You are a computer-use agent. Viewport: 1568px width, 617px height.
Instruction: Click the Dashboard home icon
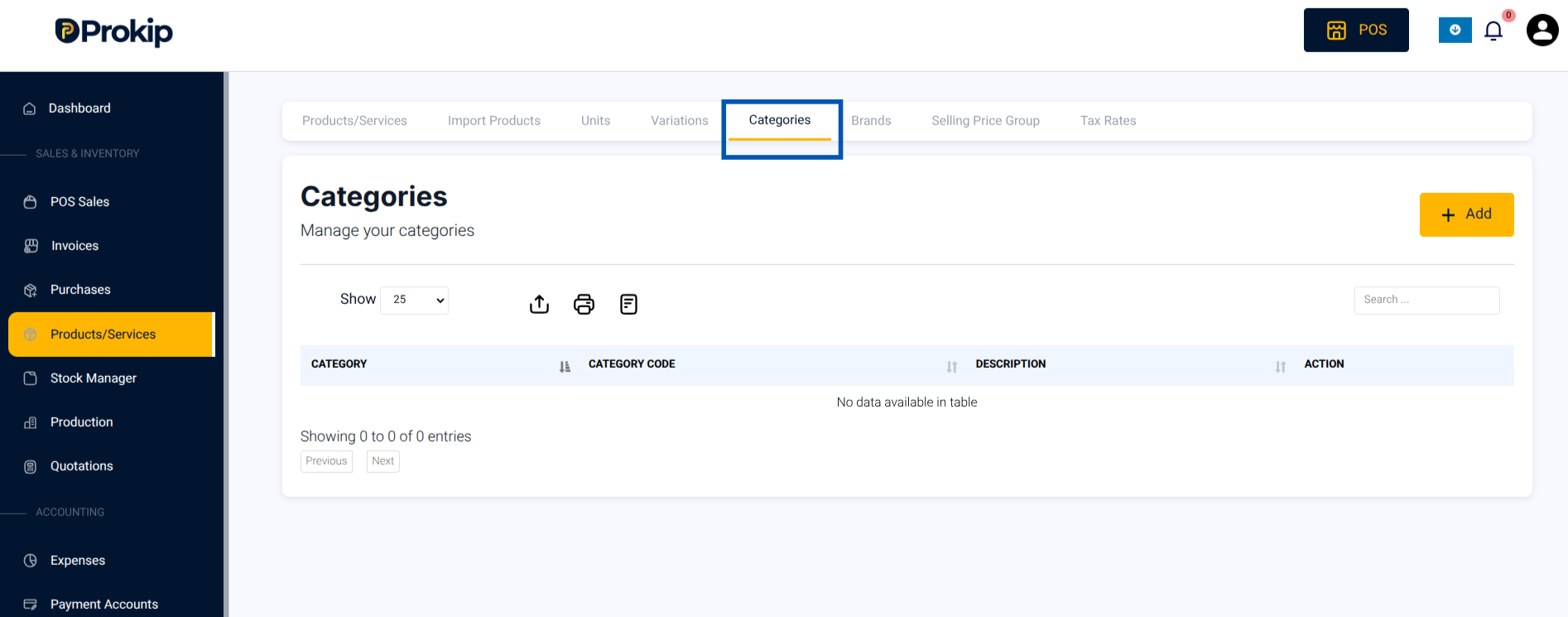tap(30, 108)
